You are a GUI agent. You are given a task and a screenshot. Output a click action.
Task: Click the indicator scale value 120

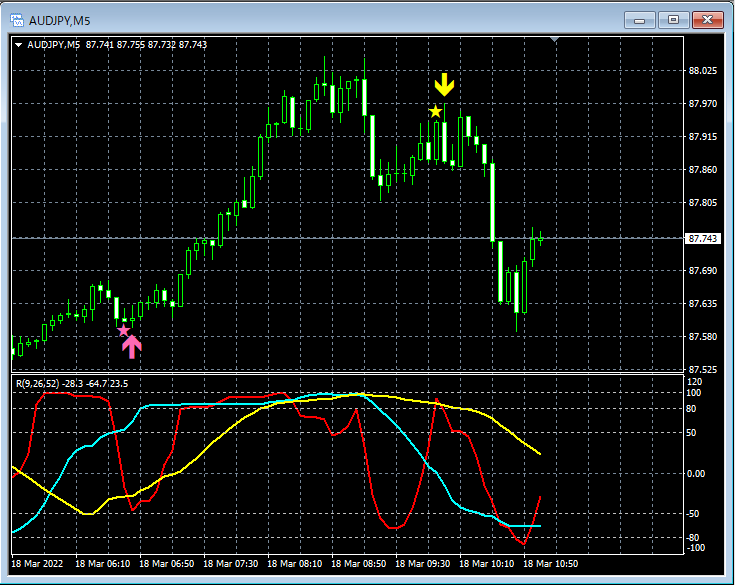pos(695,382)
